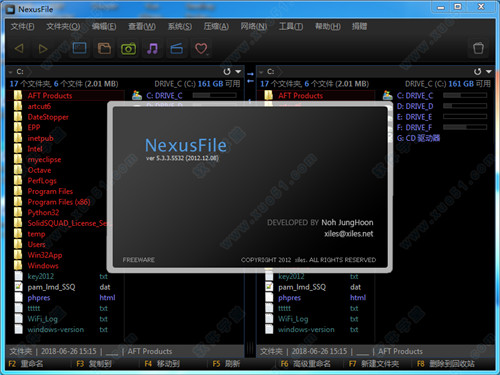
Task: Click the pam_lmd_SSQ file icon in right panel
Action: click(269, 287)
